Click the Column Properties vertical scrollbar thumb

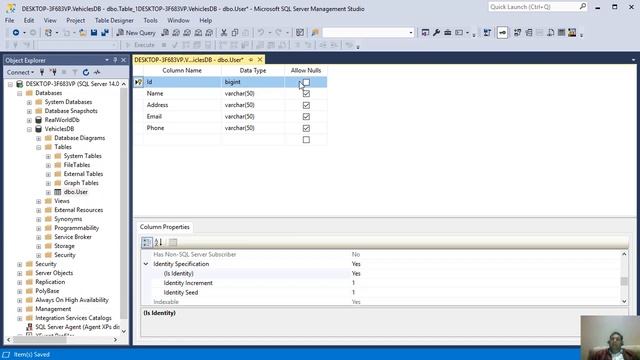624,281
